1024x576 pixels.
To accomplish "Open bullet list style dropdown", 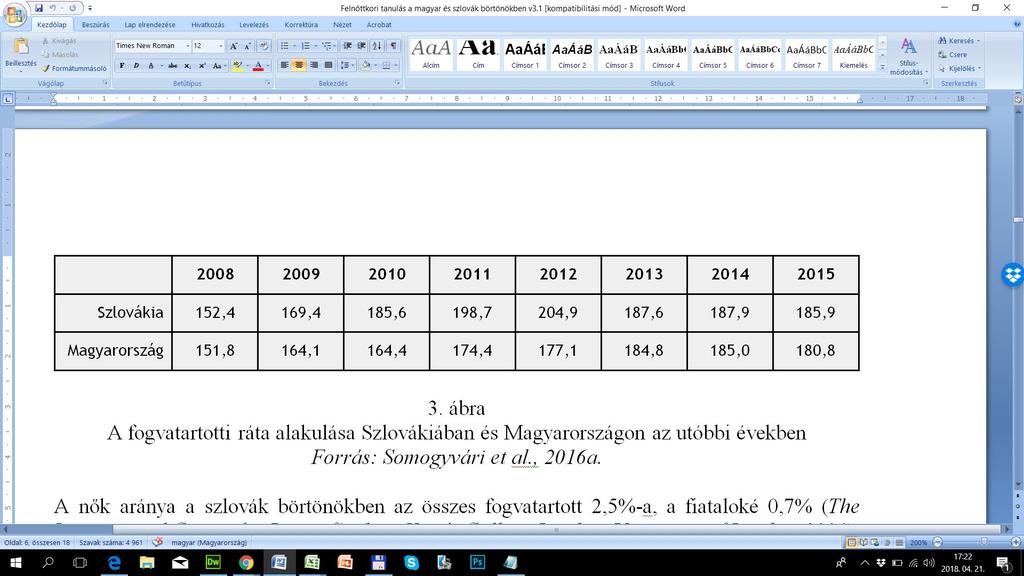I will (x=294, y=46).
